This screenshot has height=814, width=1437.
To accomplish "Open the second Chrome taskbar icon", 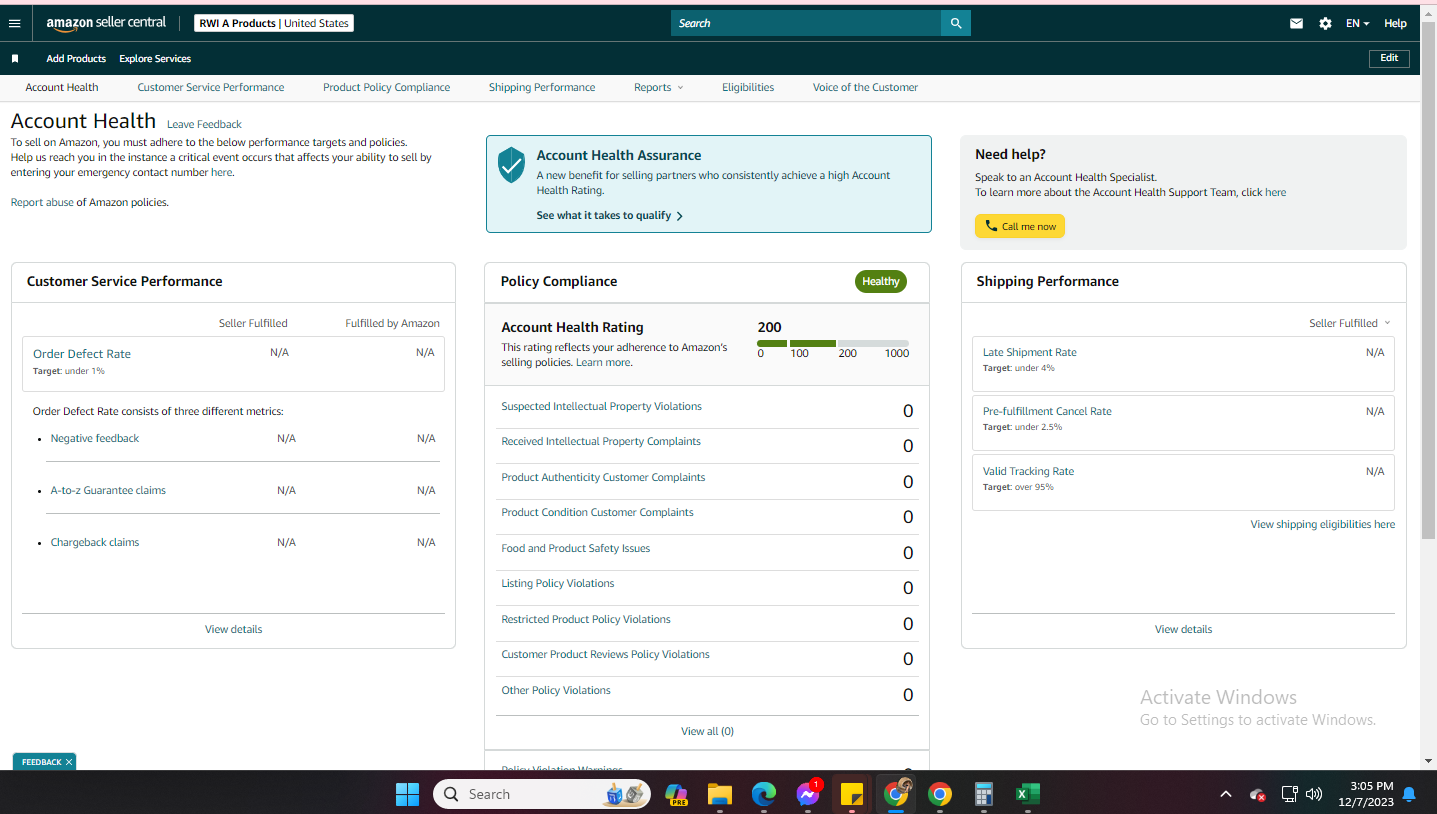I will (939, 794).
